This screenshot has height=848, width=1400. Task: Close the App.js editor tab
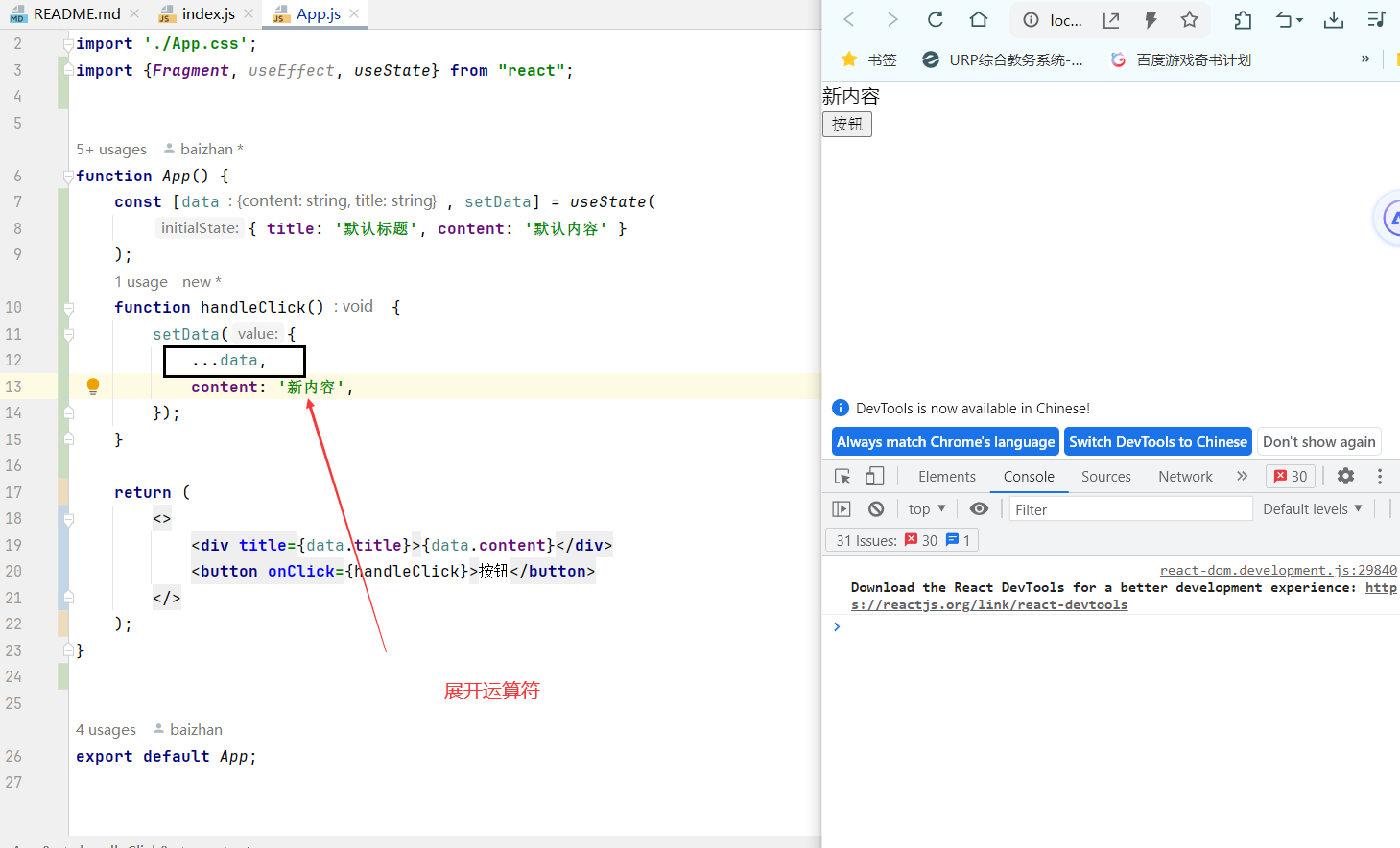point(354,13)
